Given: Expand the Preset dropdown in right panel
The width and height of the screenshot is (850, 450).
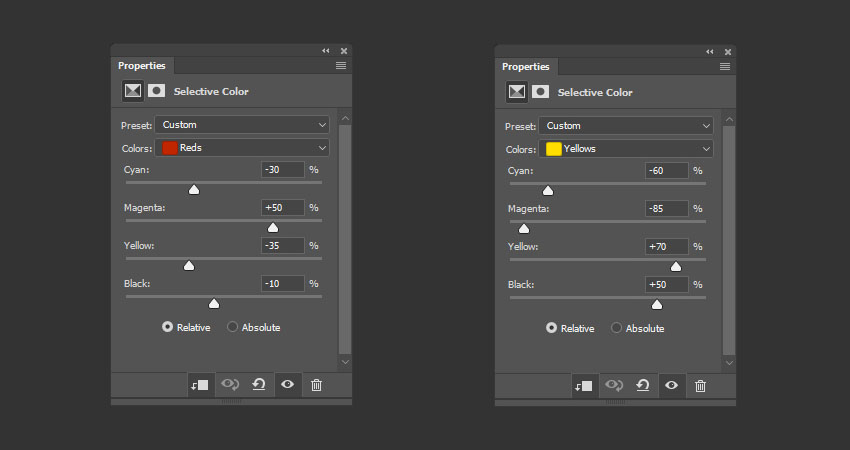Looking at the screenshot, I should [x=626, y=126].
